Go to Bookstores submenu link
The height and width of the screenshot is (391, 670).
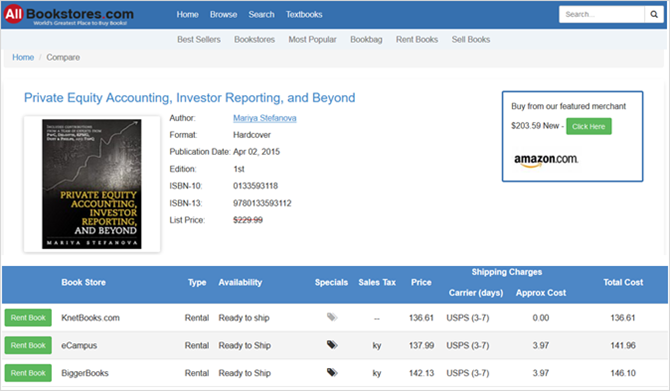pos(254,39)
